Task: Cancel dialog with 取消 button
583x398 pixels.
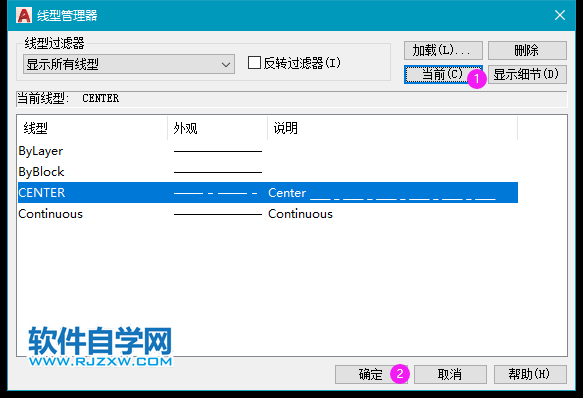Action: click(x=450, y=374)
